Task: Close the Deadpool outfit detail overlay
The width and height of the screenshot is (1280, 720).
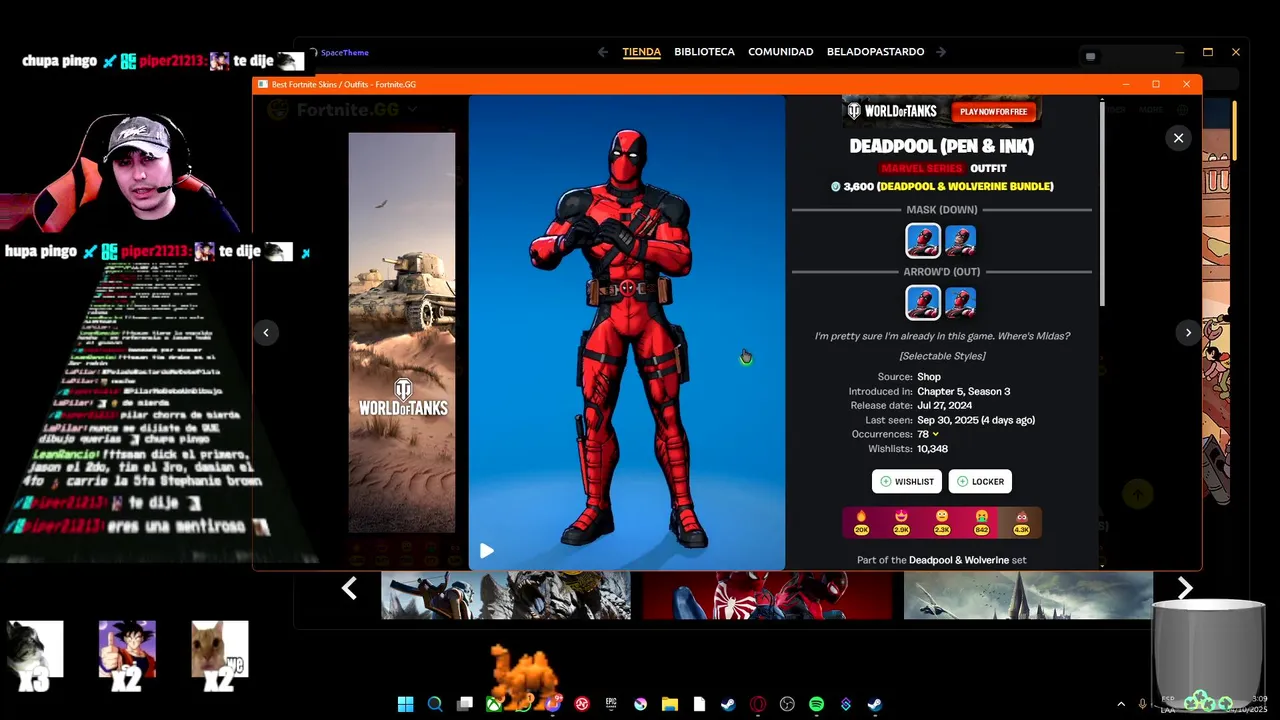Action: click(1178, 138)
